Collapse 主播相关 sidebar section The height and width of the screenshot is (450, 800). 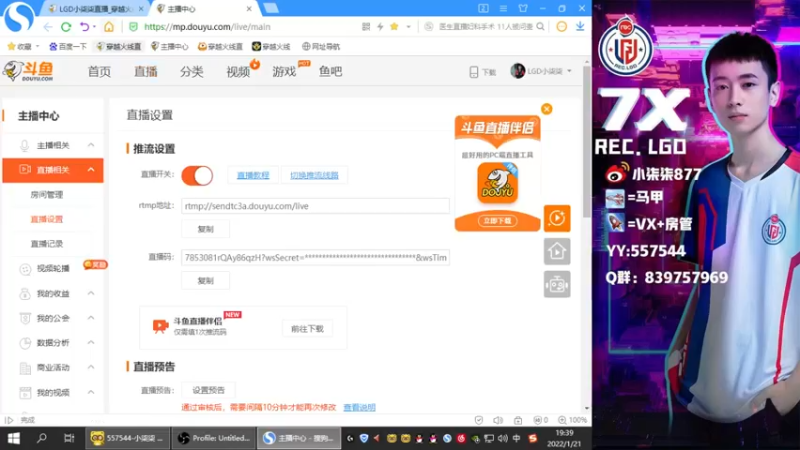pyautogui.click(x=91, y=145)
